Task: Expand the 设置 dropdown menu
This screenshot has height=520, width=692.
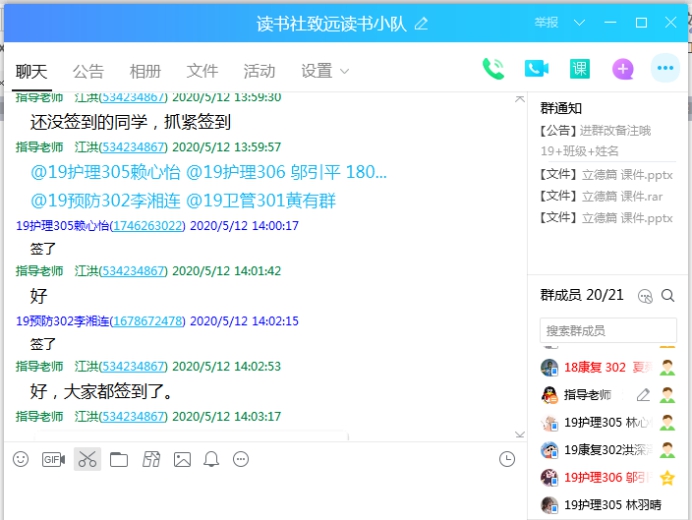Action: [325, 71]
